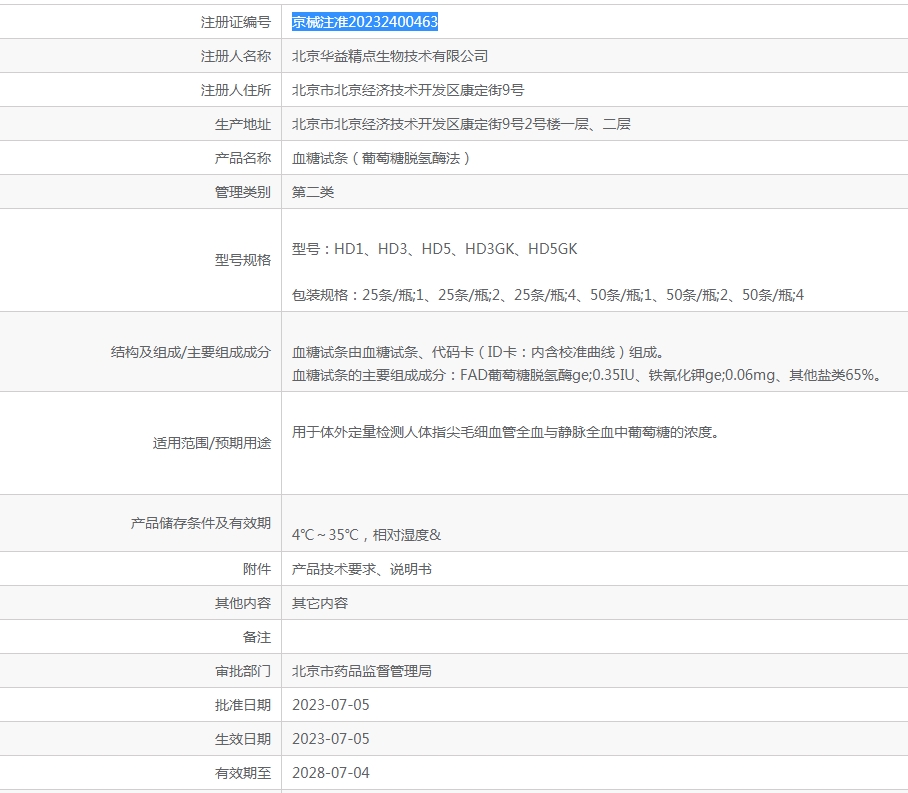Screen dimensions: 908x793
Task: Click intended use text 用于体外定量检测
Action: click(506, 432)
